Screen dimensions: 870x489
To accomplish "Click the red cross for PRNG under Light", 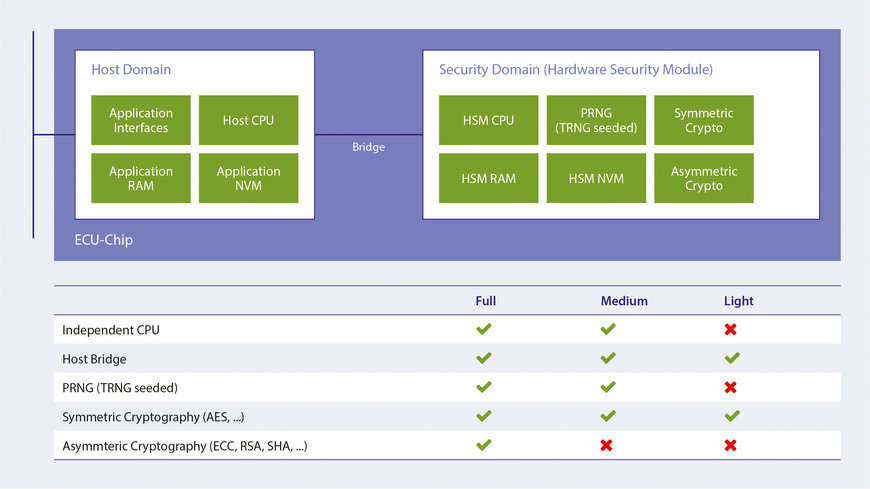I will point(731,387).
